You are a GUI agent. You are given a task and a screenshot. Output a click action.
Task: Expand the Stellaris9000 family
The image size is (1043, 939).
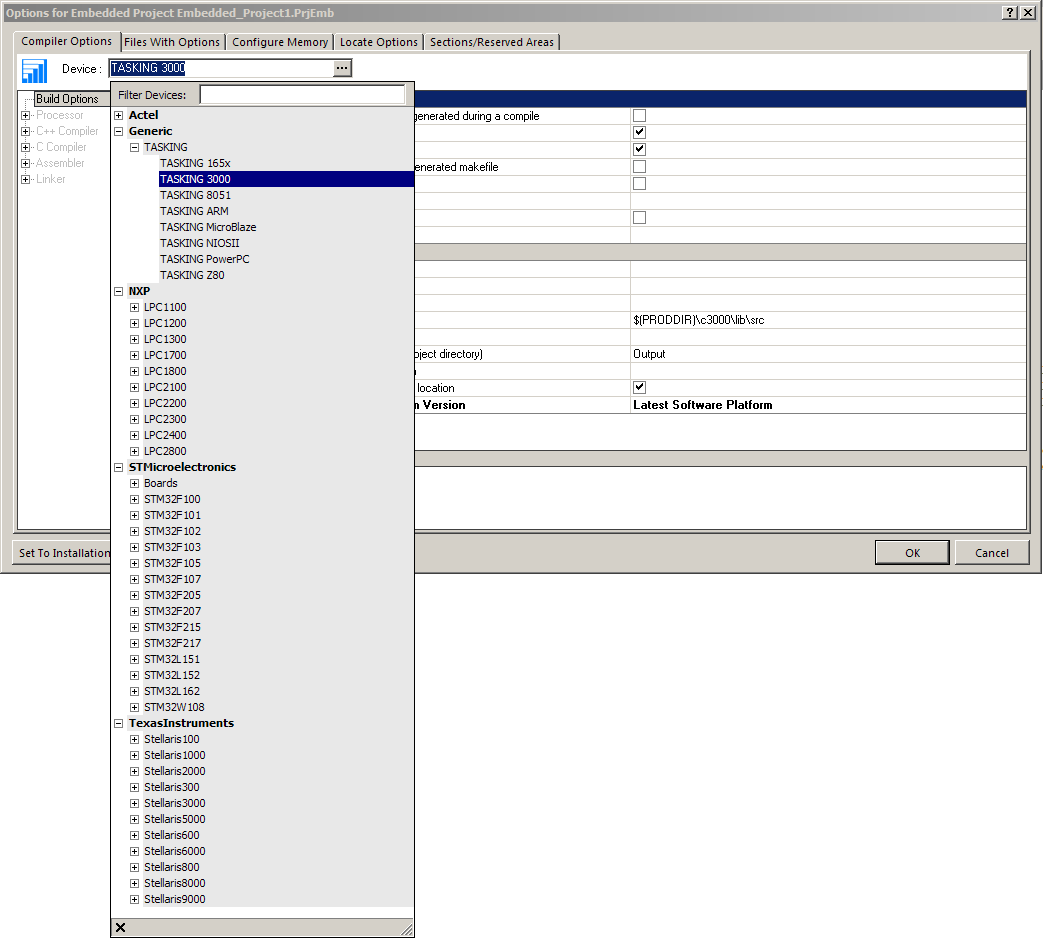(x=134, y=899)
